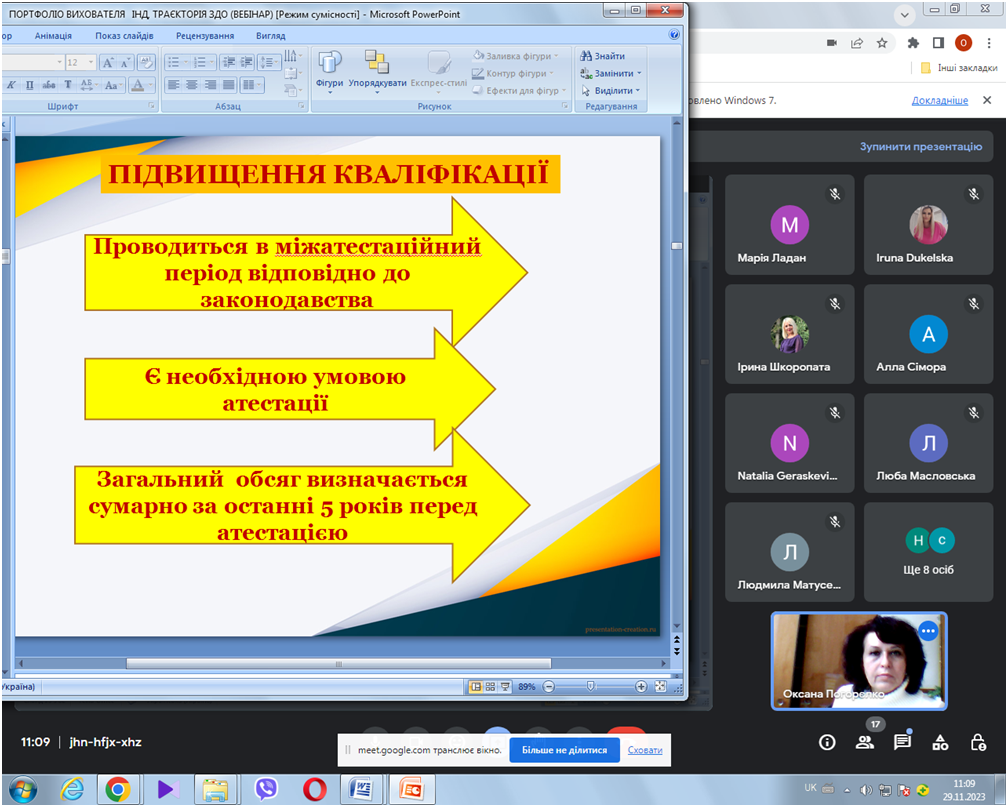Image resolution: width=1008 pixels, height=807 pixels.
Task: Open Chrome share page icon
Action: point(856,43)
